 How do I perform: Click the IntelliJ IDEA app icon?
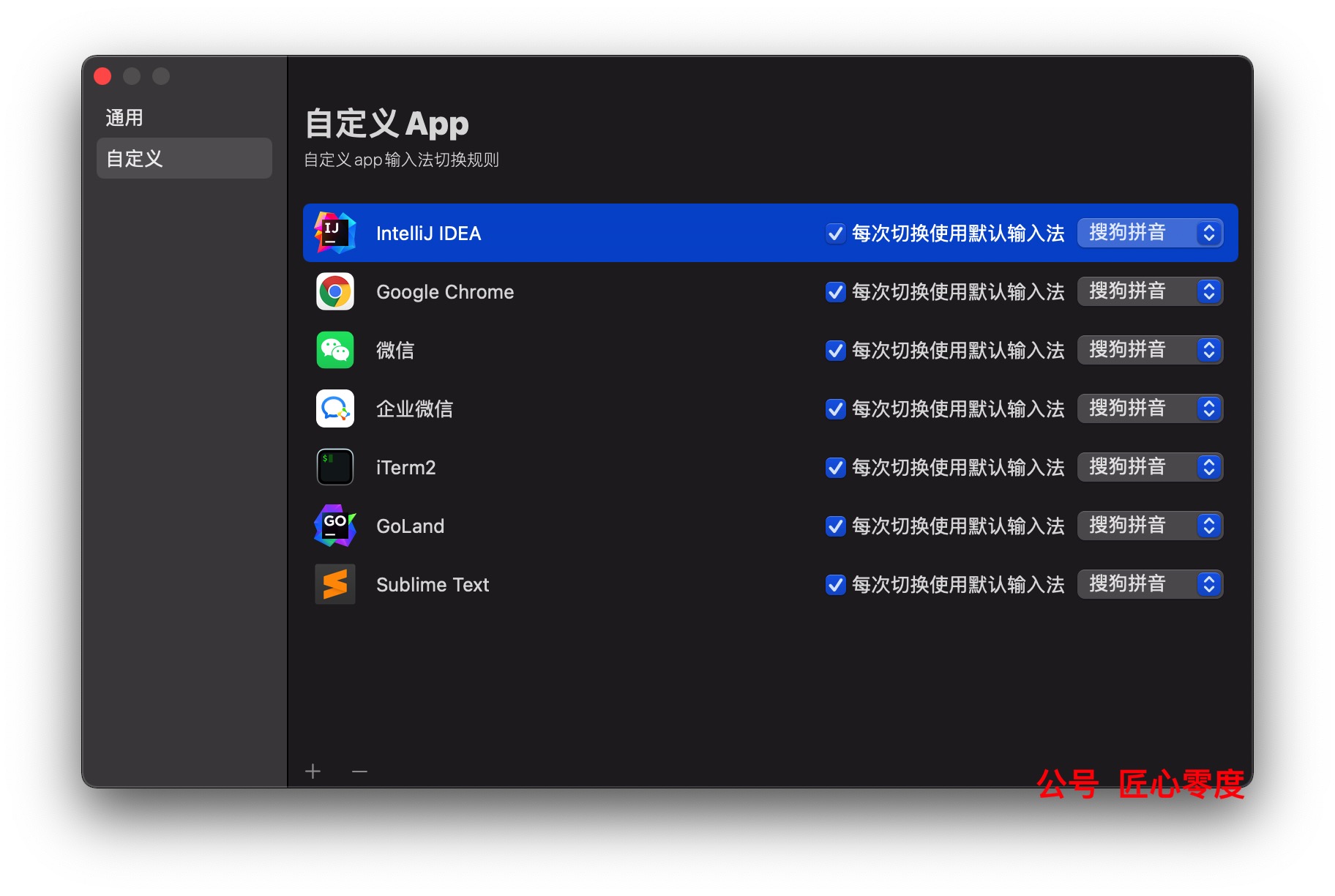[x=334, y=233]
